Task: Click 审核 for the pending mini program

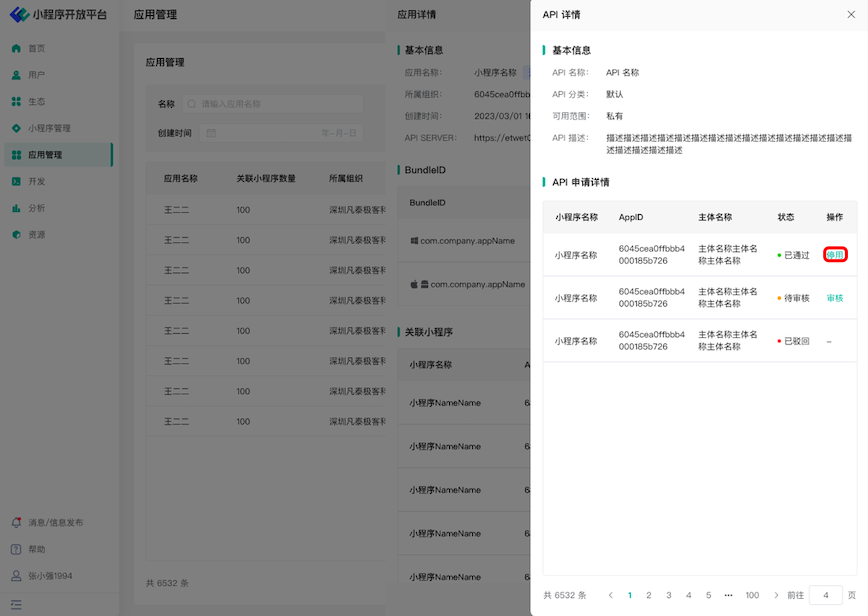Action: [835, 298]
